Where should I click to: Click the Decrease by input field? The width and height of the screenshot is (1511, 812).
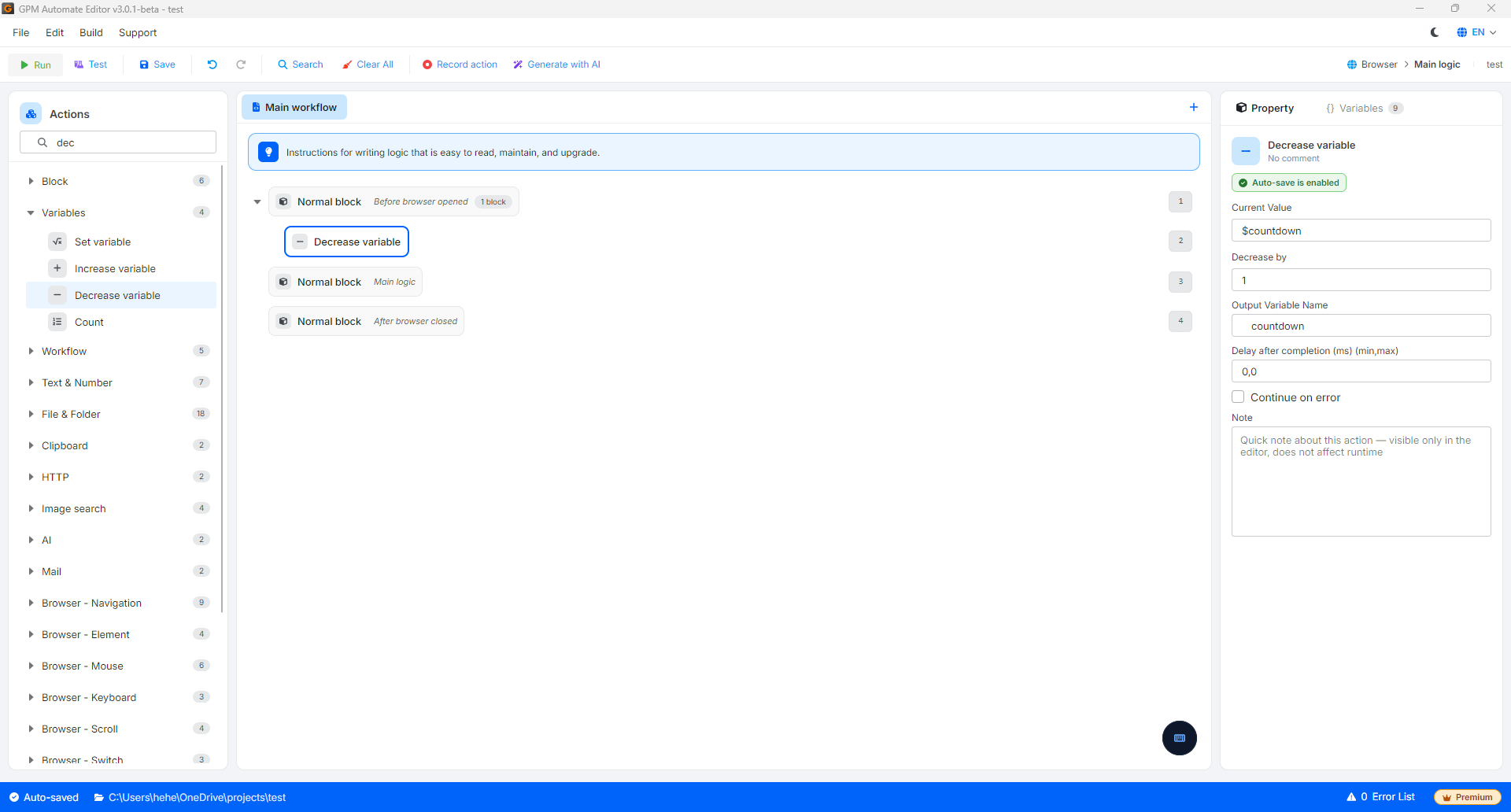point(1361,280)
